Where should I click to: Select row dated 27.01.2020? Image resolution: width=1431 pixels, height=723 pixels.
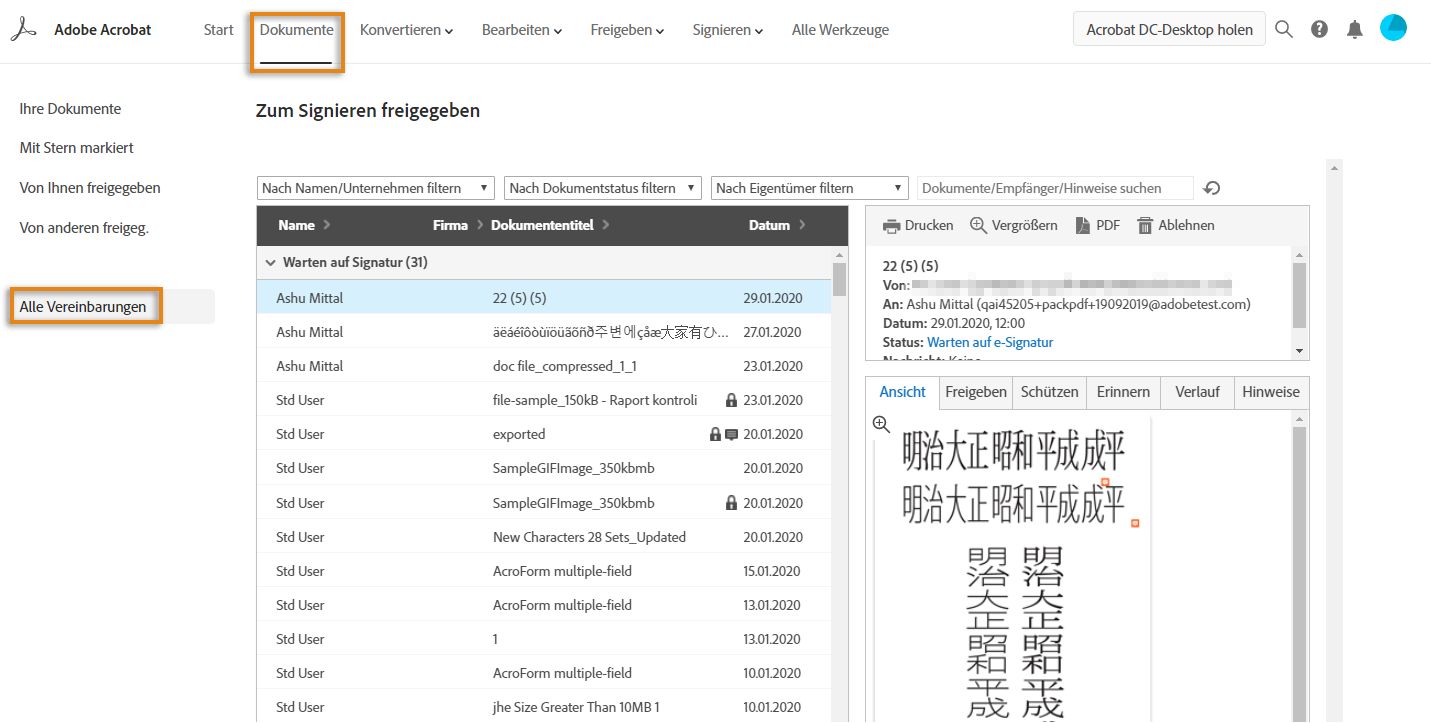544,332
